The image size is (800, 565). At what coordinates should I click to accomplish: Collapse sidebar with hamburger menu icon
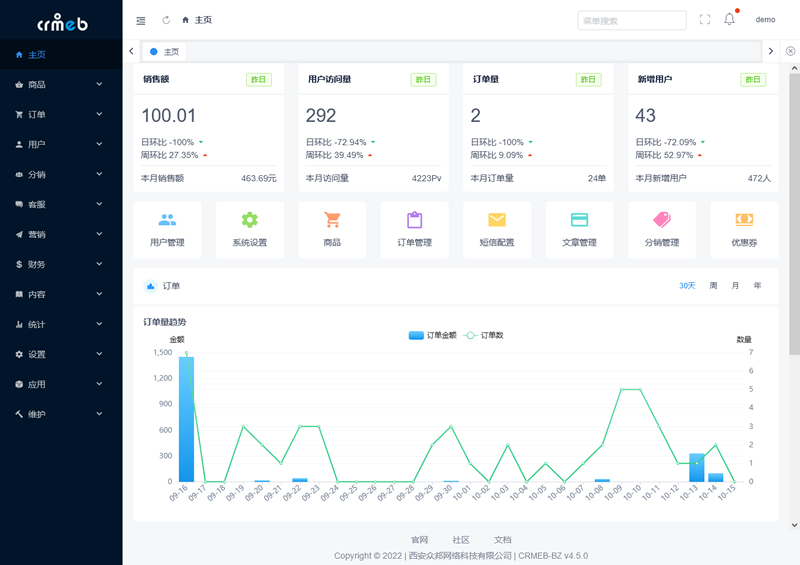point(140,20)
